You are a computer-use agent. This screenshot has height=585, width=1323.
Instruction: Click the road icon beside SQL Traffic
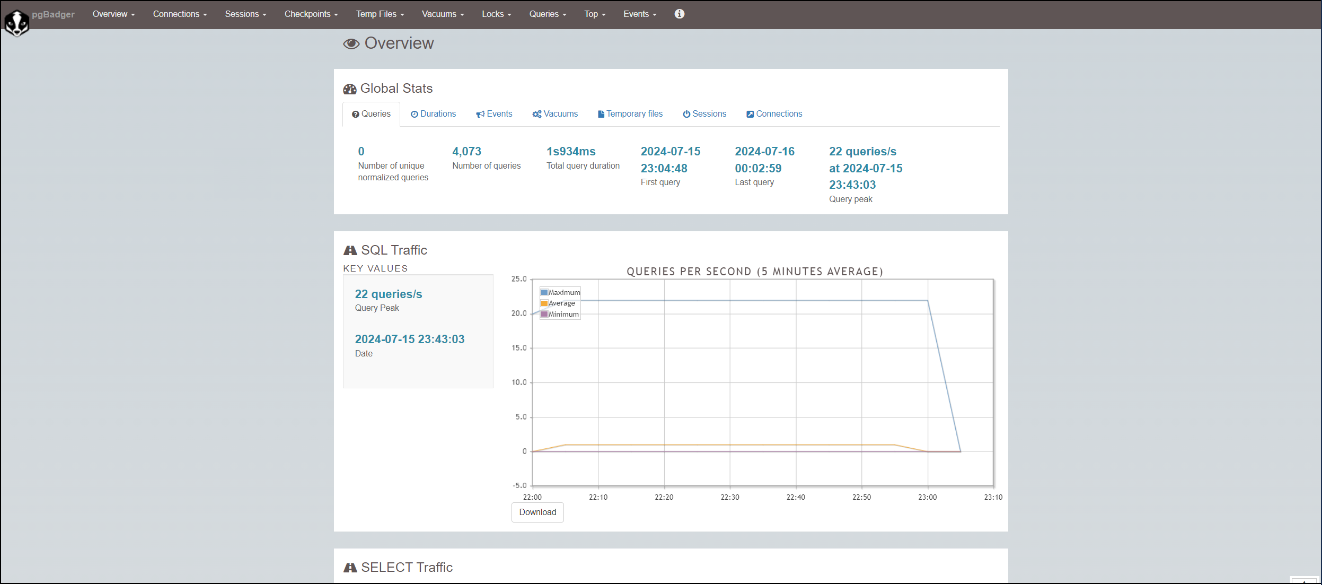click(350, 250)
